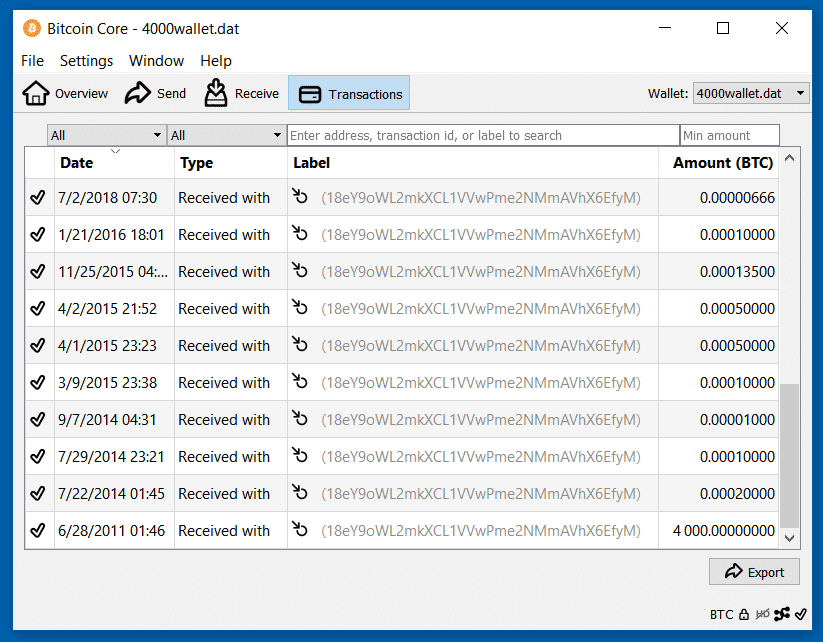The width and height of the screenshot is (823, 642).
Task: Sort by the Type column header
Action: click(231, 163)
